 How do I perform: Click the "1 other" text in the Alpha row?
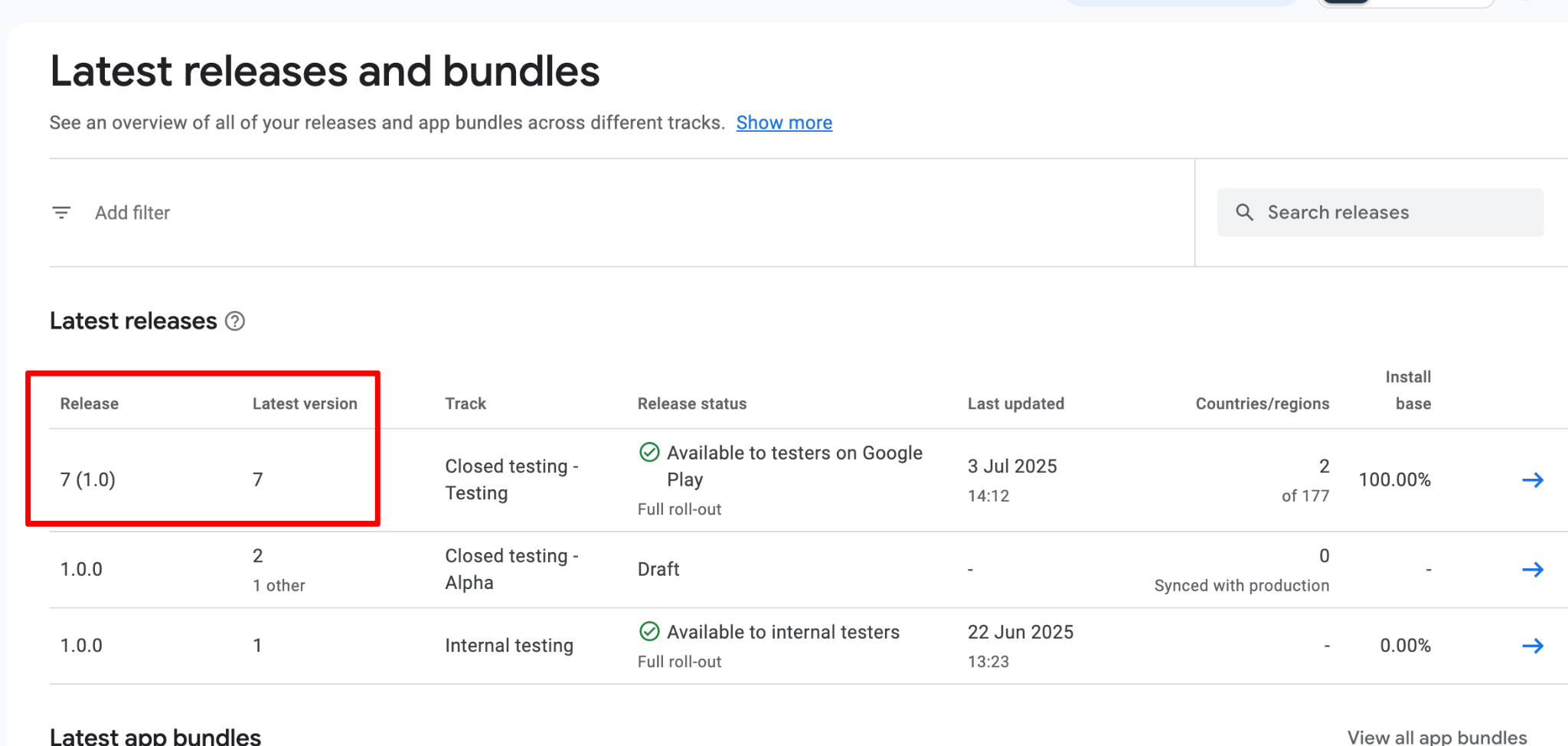[279, 586]
